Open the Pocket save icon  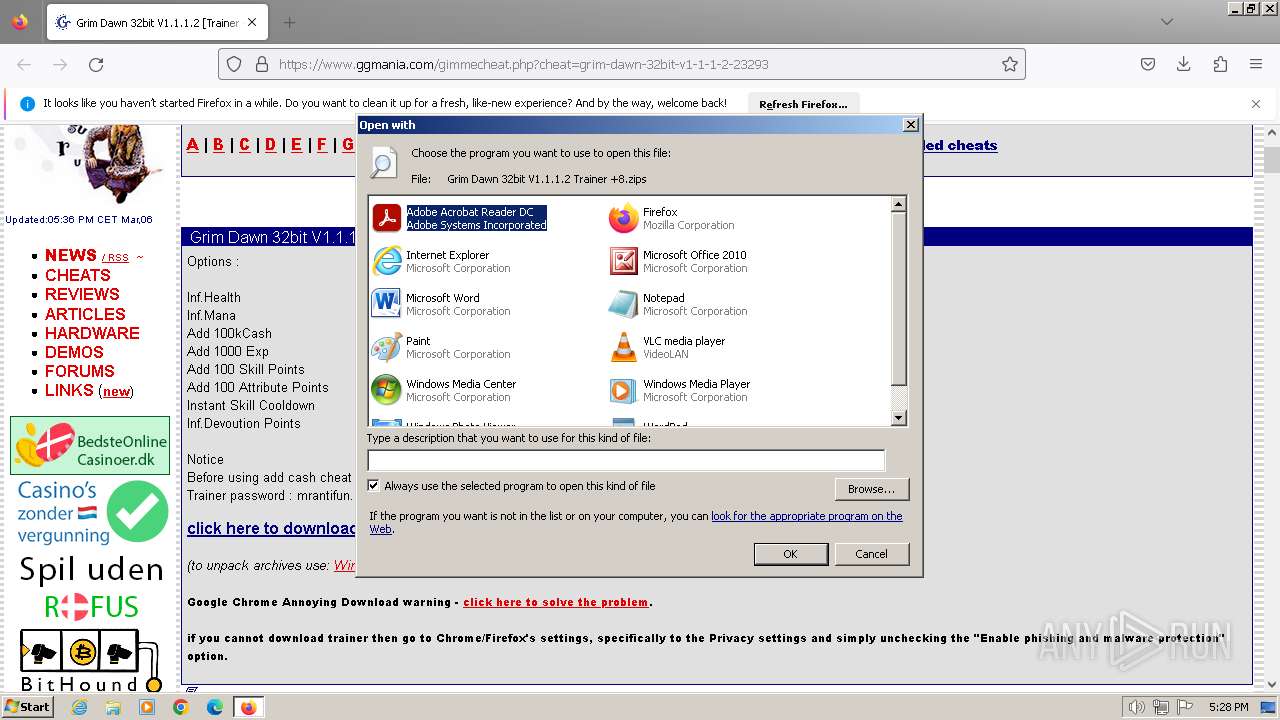coord(1148,64)
